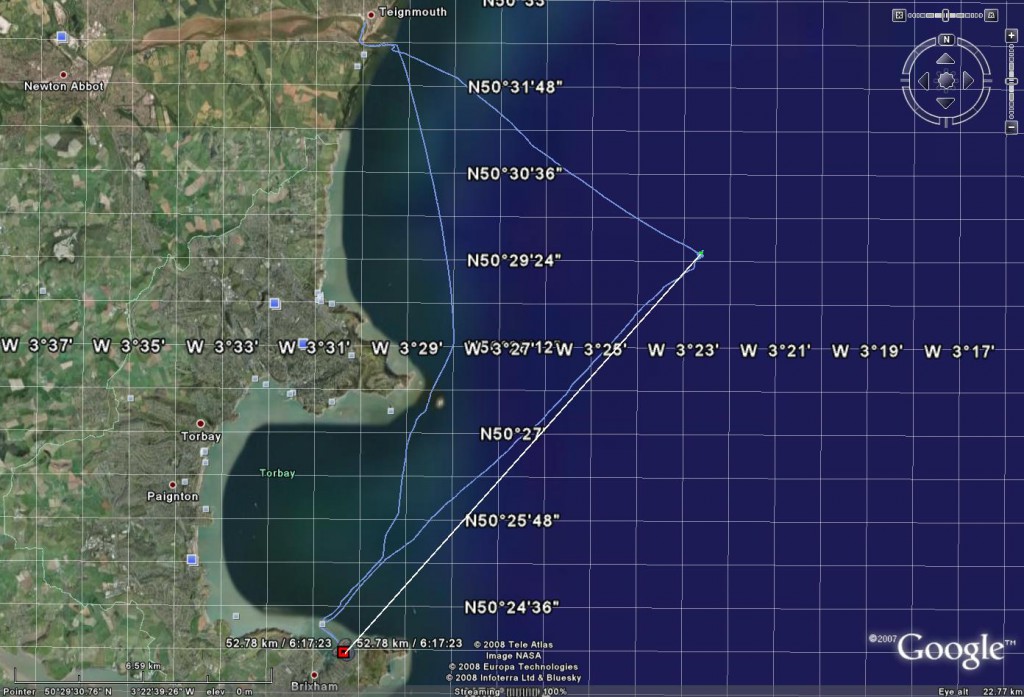Zoom out with the minus button

[x=1012, y=127]
